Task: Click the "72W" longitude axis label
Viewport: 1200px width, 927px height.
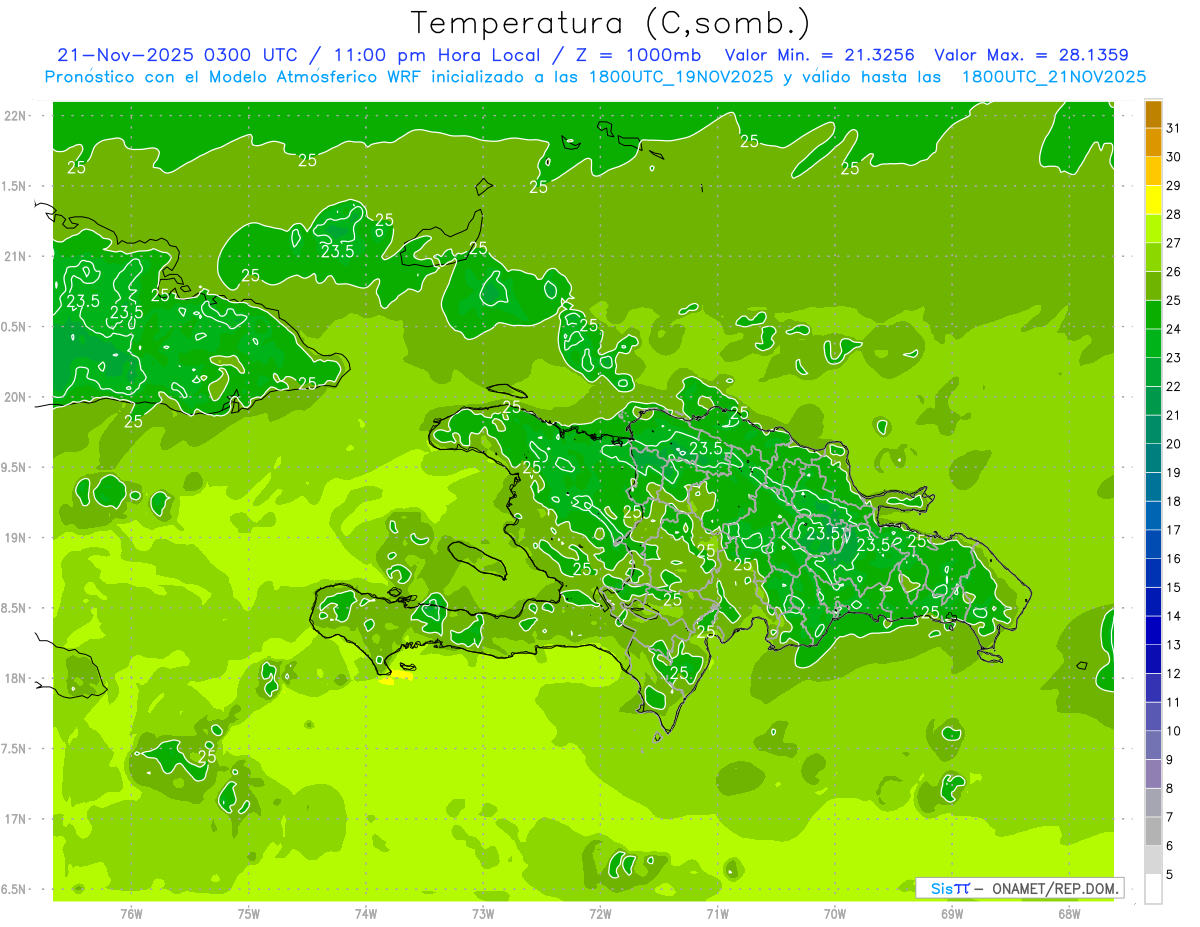Action: 600,913
